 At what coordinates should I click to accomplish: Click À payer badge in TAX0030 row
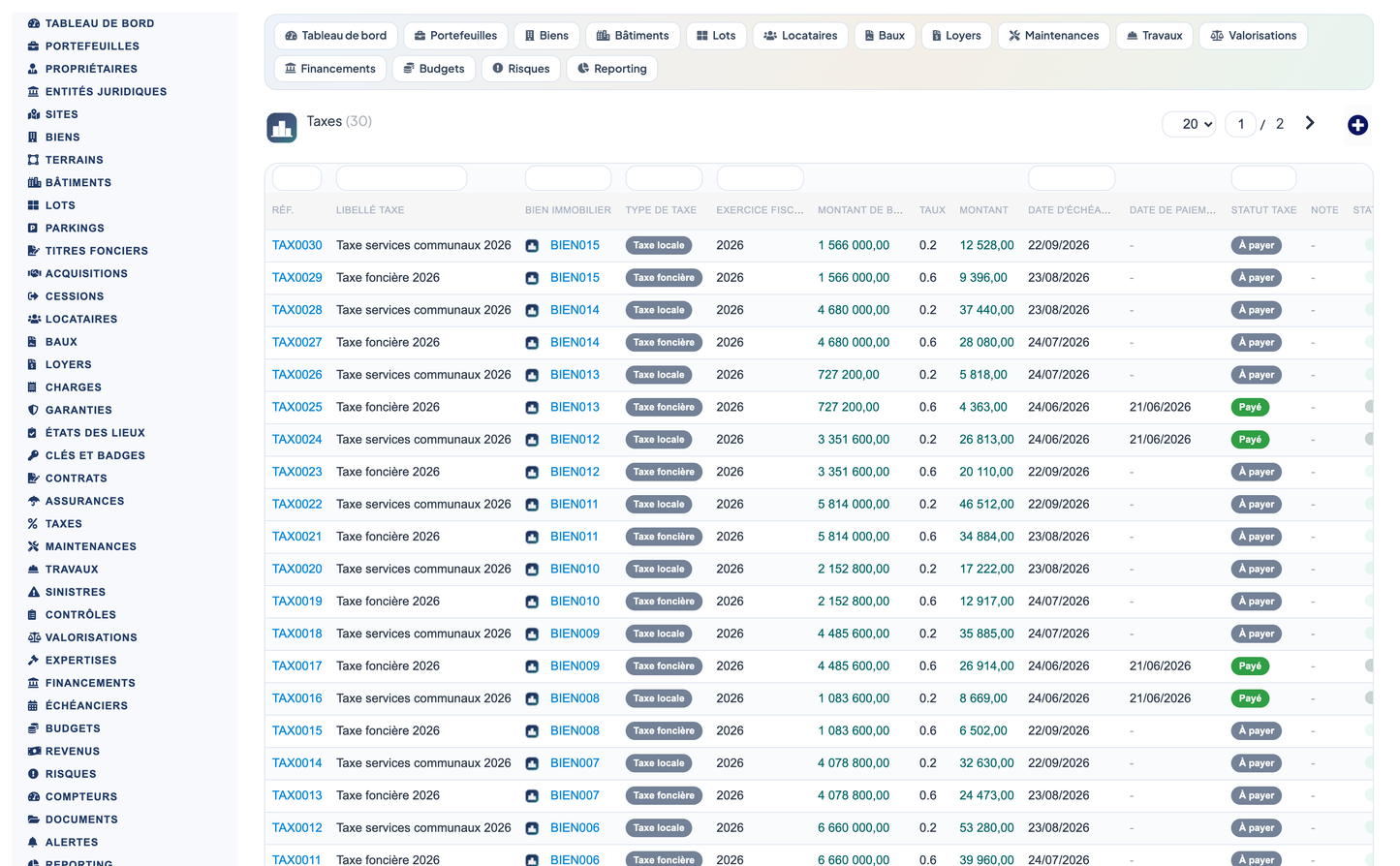click(1257, 245)
